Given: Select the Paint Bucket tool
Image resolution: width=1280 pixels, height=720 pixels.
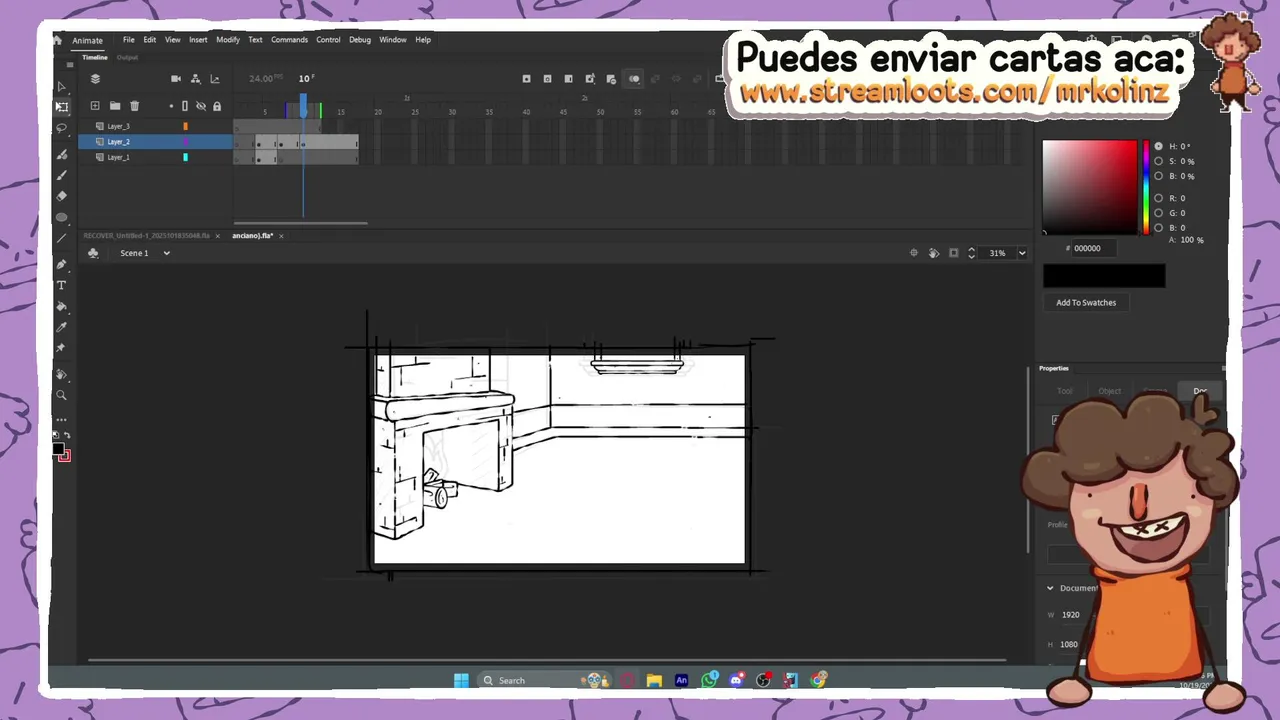Looking at the screenshot, I should click(x=61, y=306).
